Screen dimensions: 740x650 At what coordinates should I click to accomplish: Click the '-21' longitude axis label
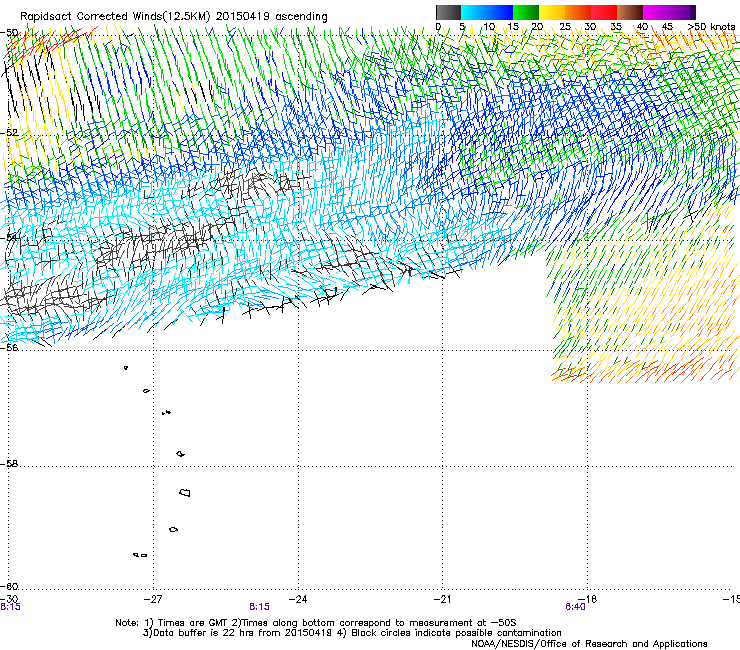(442, 599)
